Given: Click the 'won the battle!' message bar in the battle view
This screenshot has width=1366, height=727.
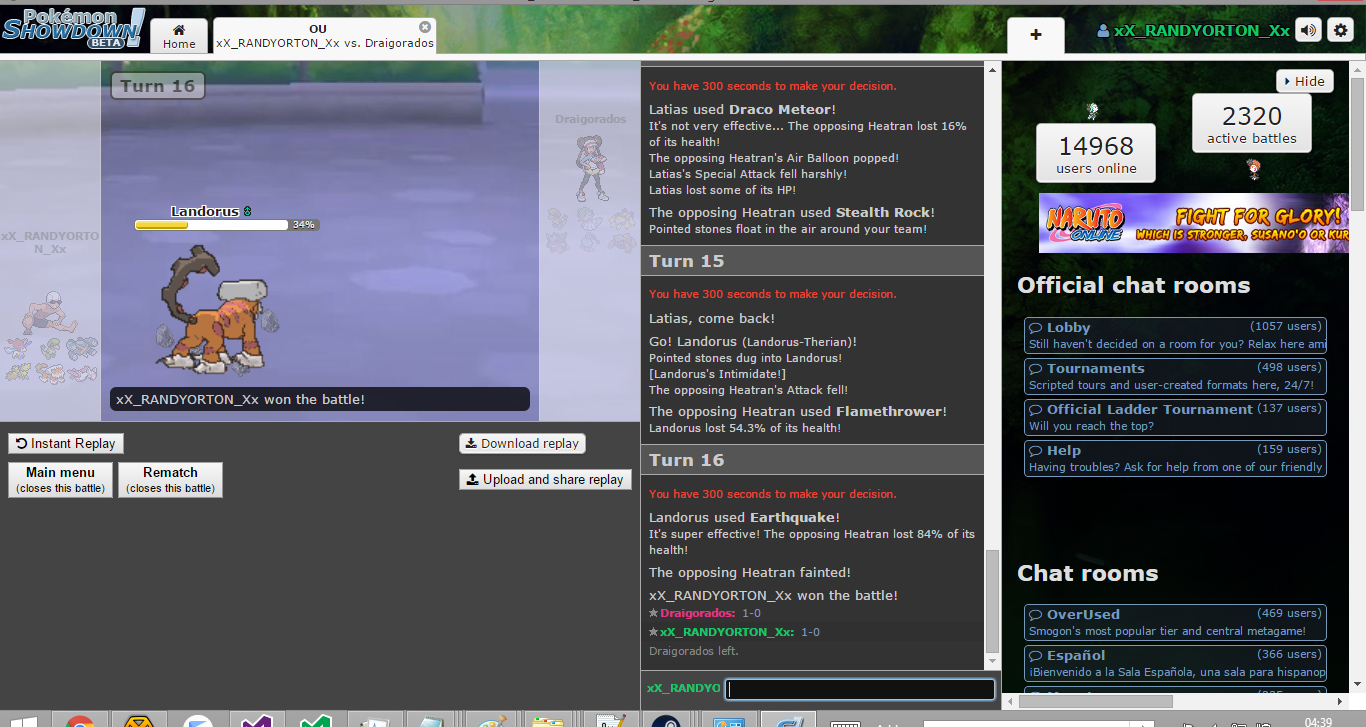Looking at the screenshot, I should point(320,399).
